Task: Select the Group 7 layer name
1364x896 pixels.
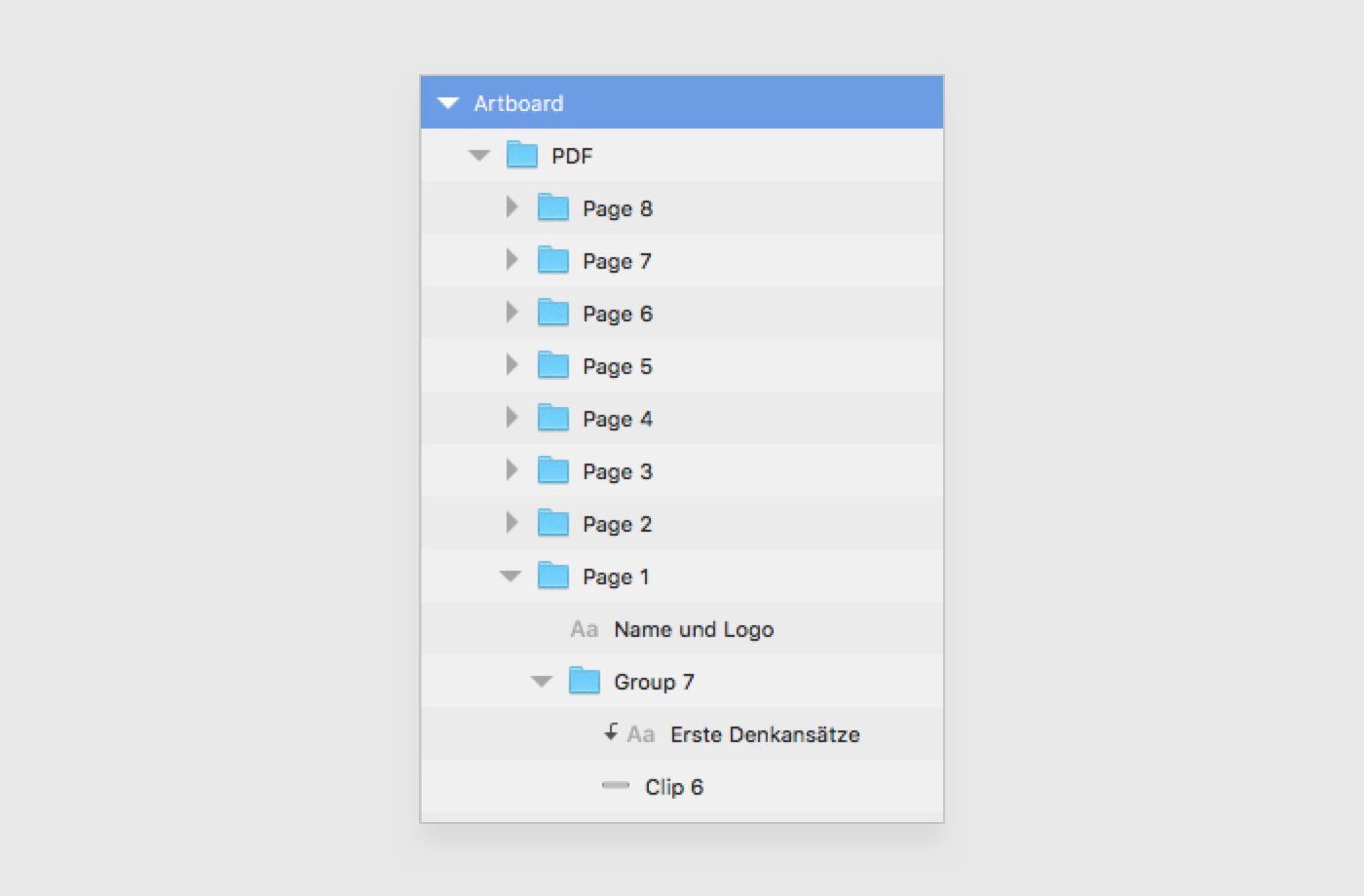Action: tap(654, 682)
